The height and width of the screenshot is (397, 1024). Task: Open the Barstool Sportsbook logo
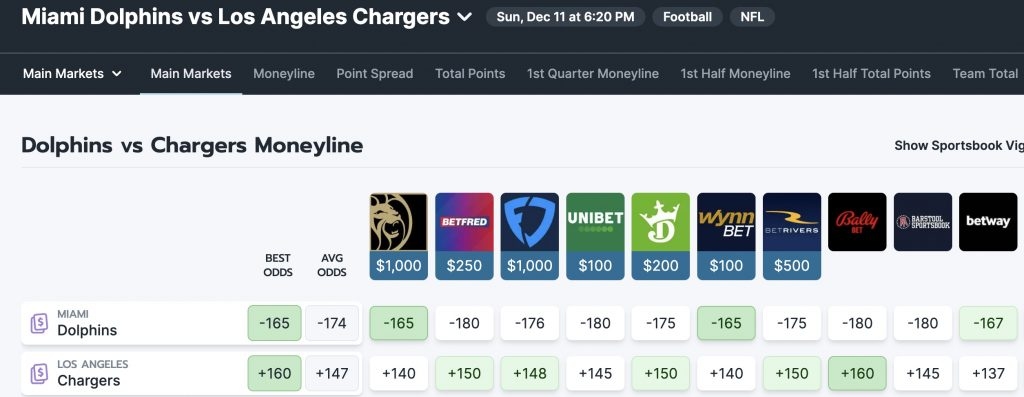923,222
